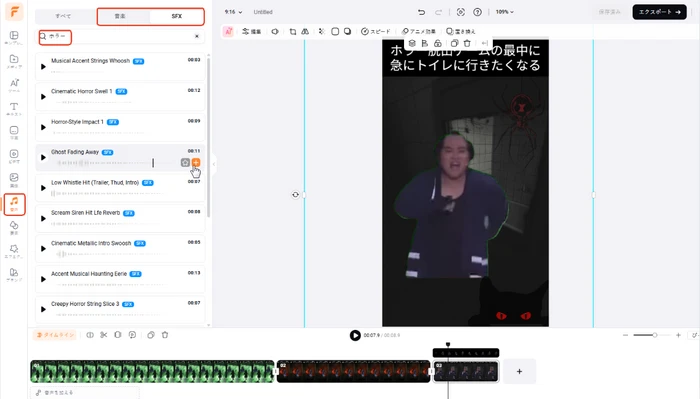Open the Video stock sidebar panel
Screen dimensions: 700x399
coord(14,156)
